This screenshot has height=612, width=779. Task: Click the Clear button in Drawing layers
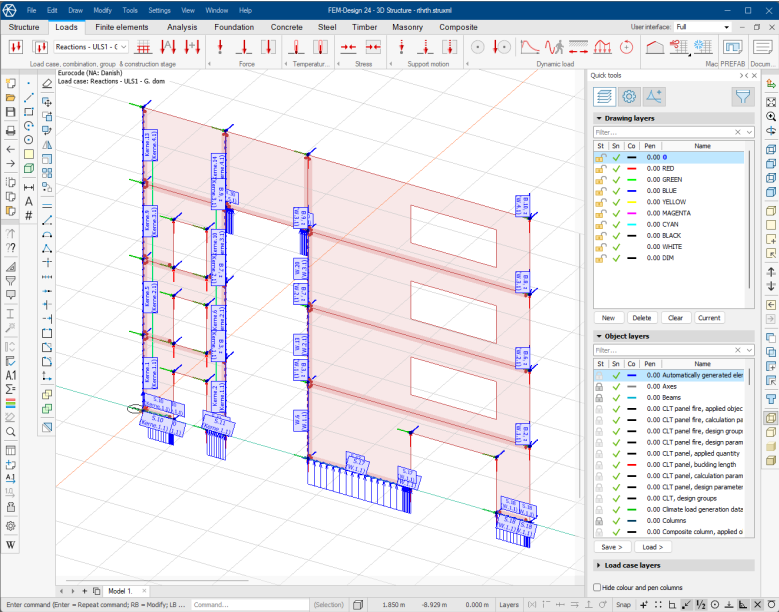675,318
